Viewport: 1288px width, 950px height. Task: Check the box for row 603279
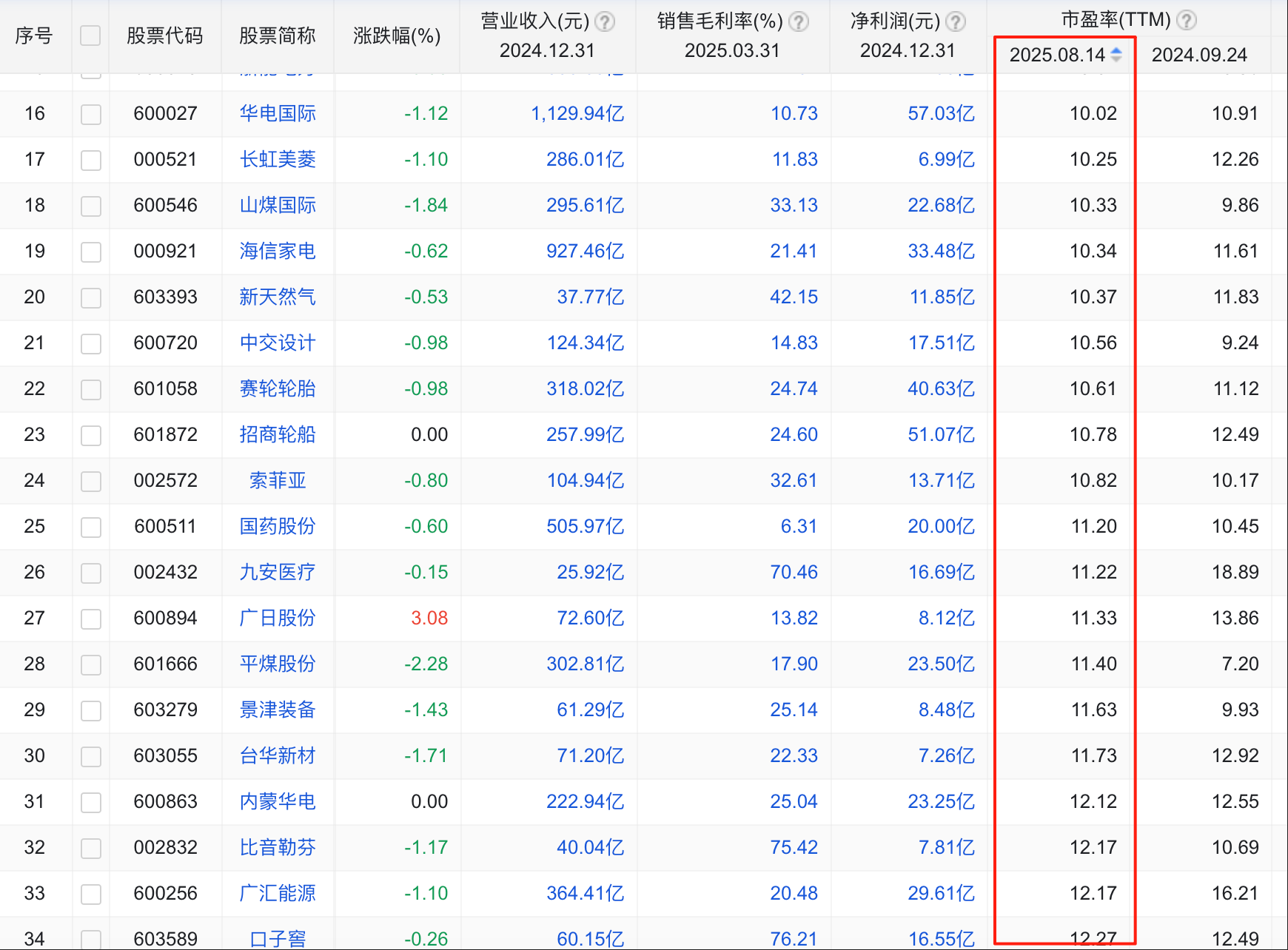point(91,710)
